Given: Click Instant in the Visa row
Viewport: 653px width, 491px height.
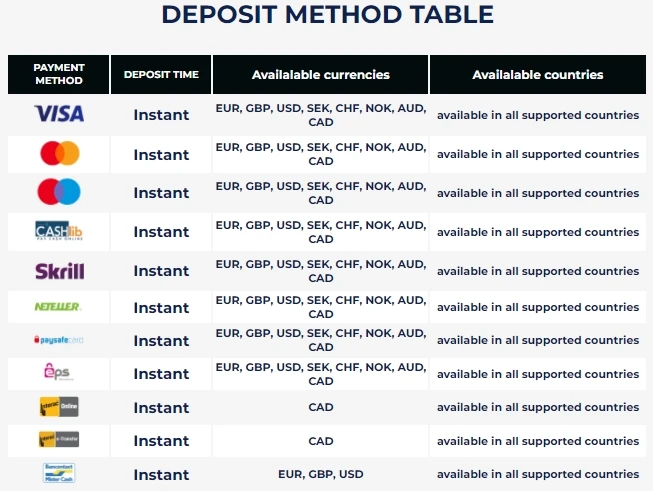Looking at the screenshot, I should (161, 115).
